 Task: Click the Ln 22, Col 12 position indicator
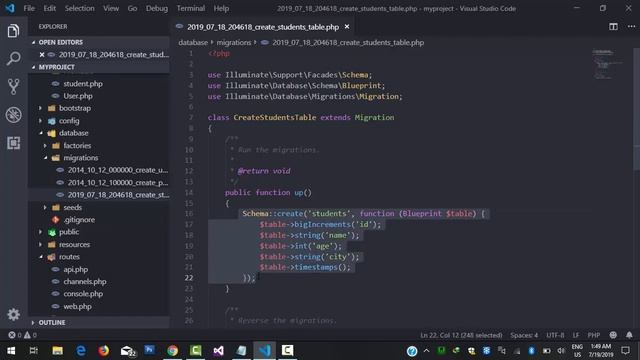point(461,335)
